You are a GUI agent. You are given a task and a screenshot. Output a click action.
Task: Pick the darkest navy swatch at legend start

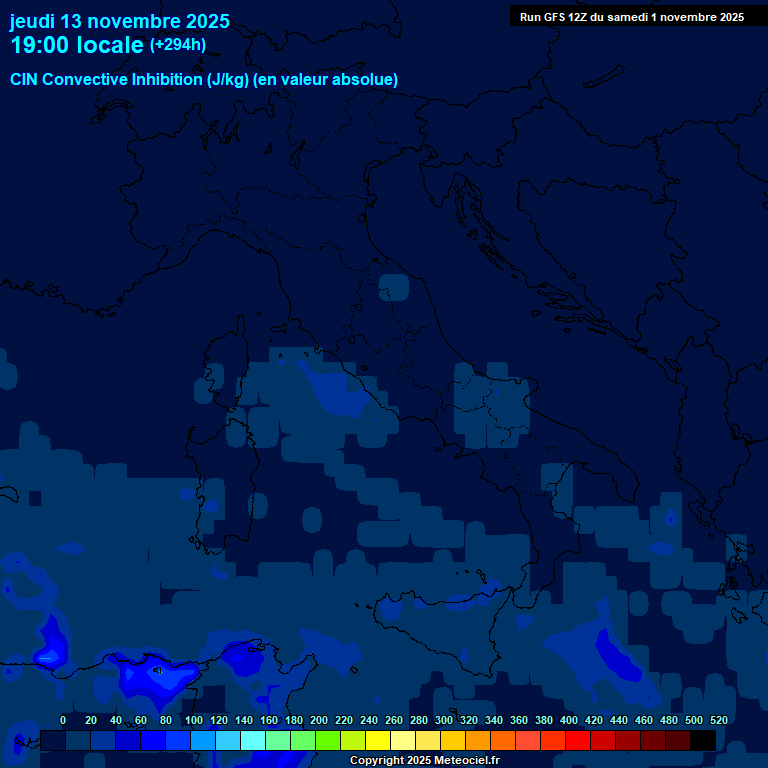click(x=53, y=740)
